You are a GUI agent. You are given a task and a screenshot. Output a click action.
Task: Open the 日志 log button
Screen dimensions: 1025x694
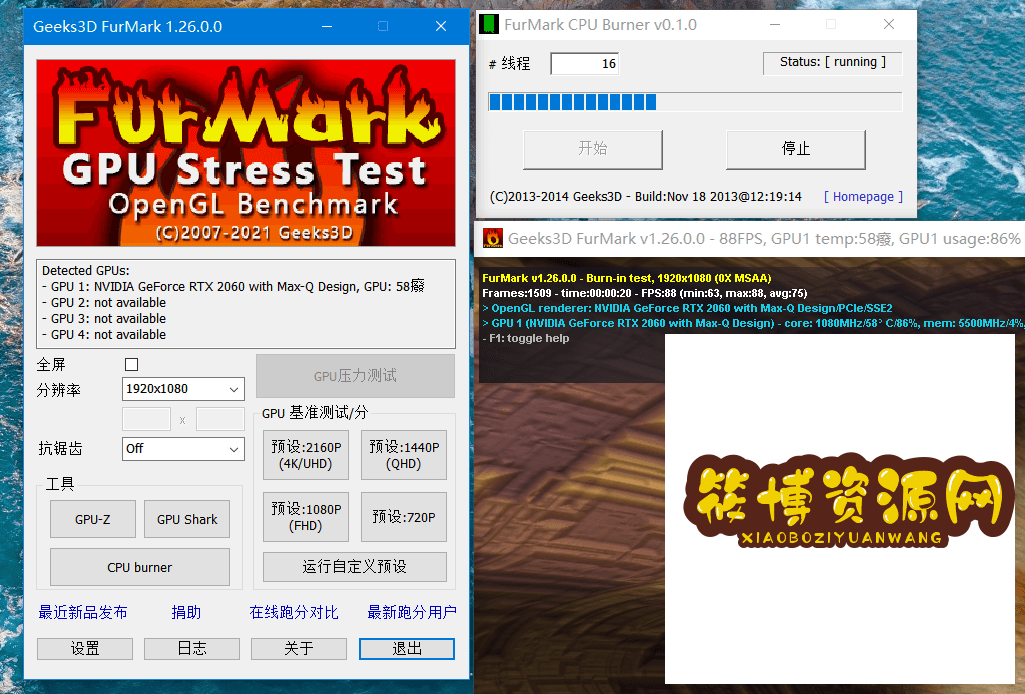[192, 649]
